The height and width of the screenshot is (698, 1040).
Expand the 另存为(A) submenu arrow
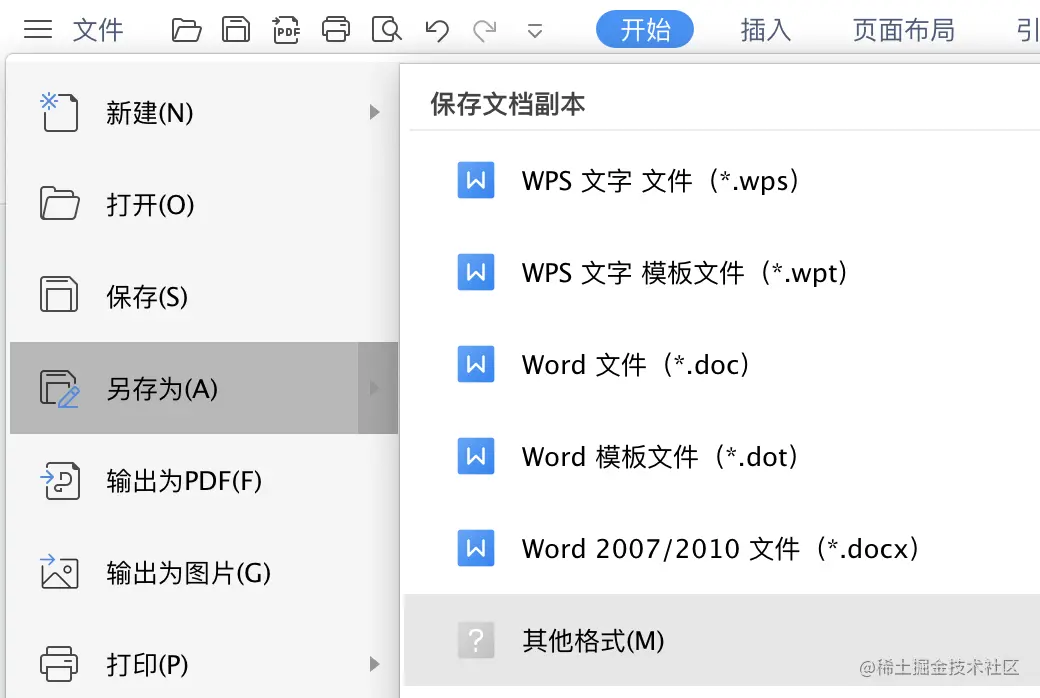click(x=374, y=387)
